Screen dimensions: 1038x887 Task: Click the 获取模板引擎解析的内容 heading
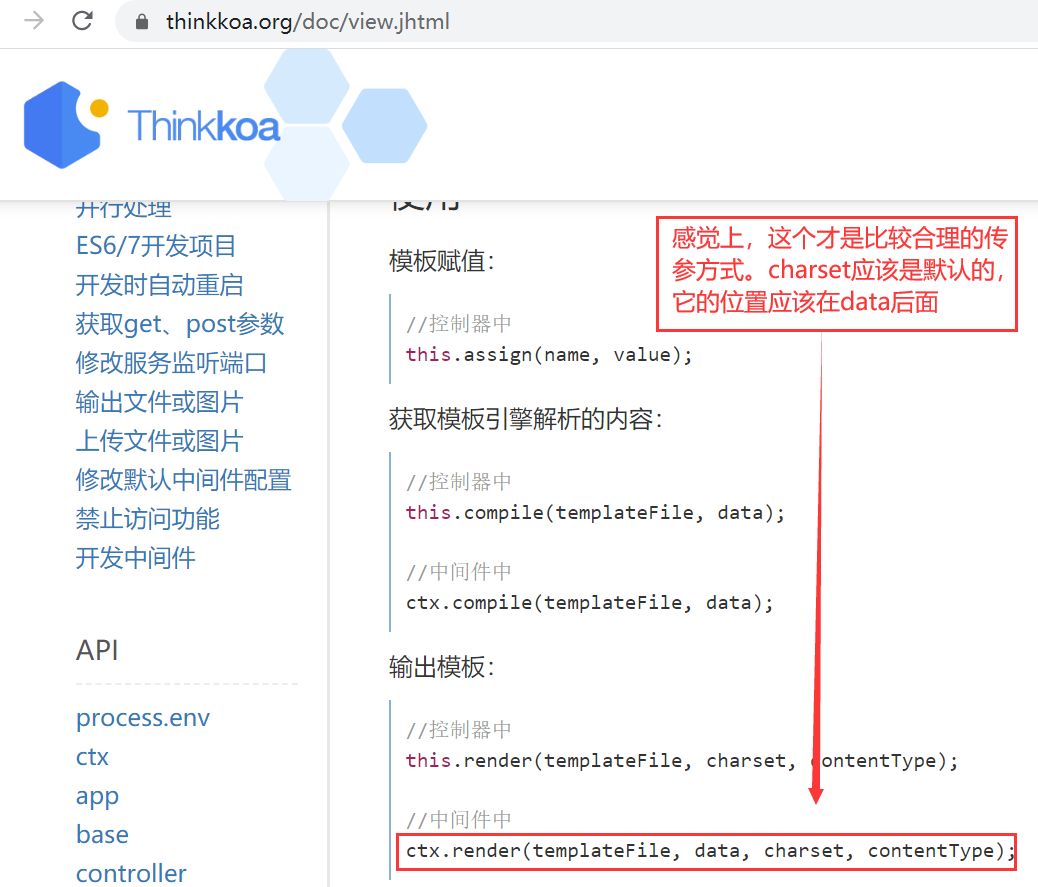[526, 419]
